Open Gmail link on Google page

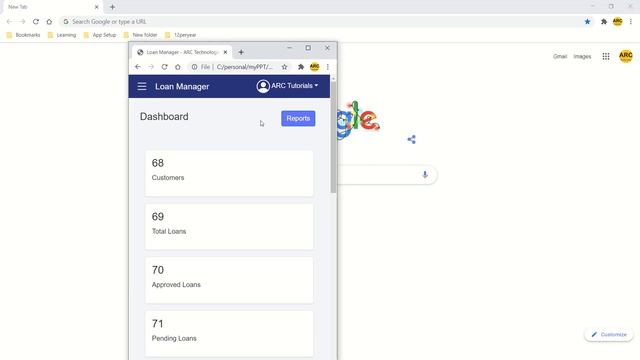560,56
